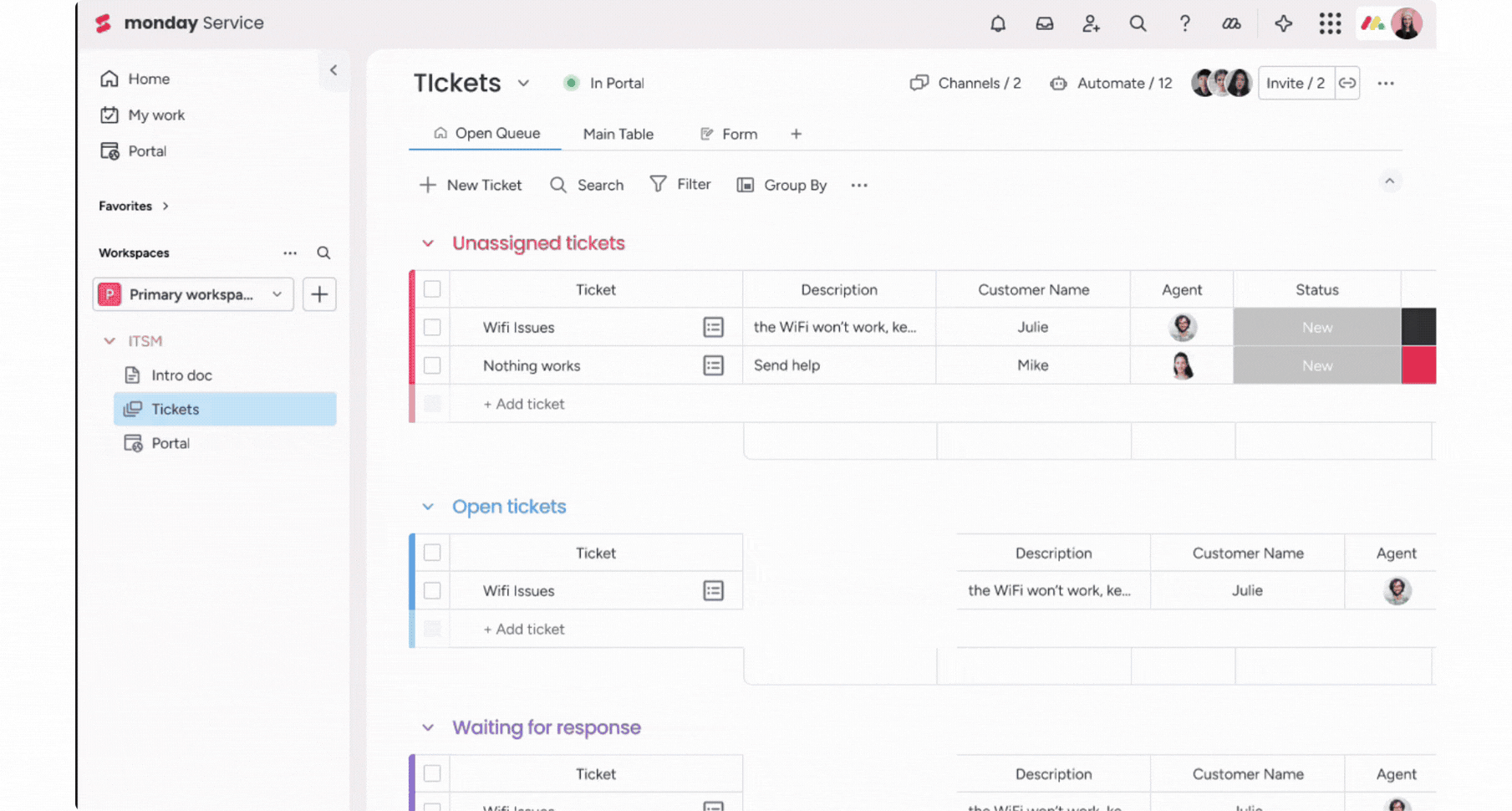Click Mike's ticket agent avatar
Viewport: 1512px width, 811px height.
pos(1182,365)
